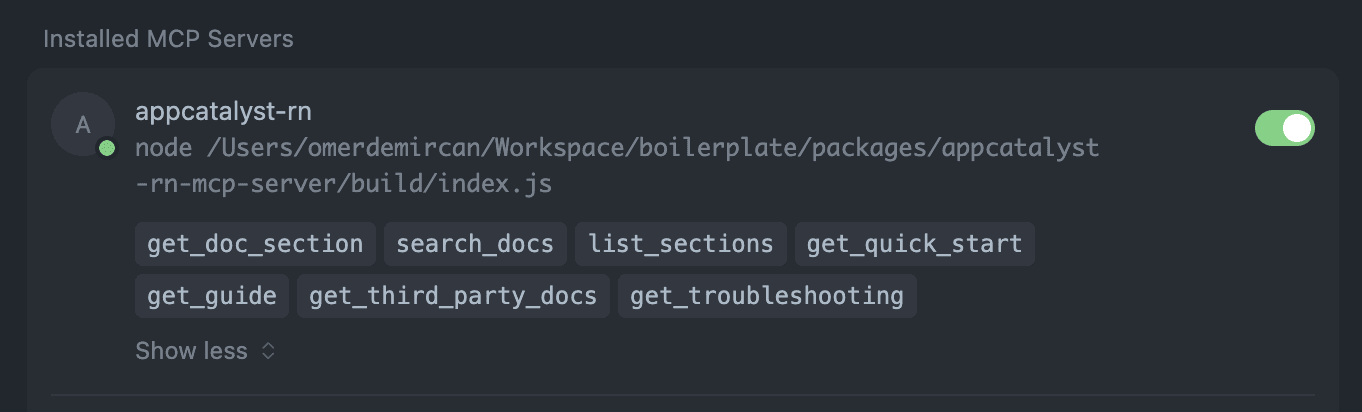1362x412 pixels.
Task: Select the search_docs tool chip
Action: point(475,244)
